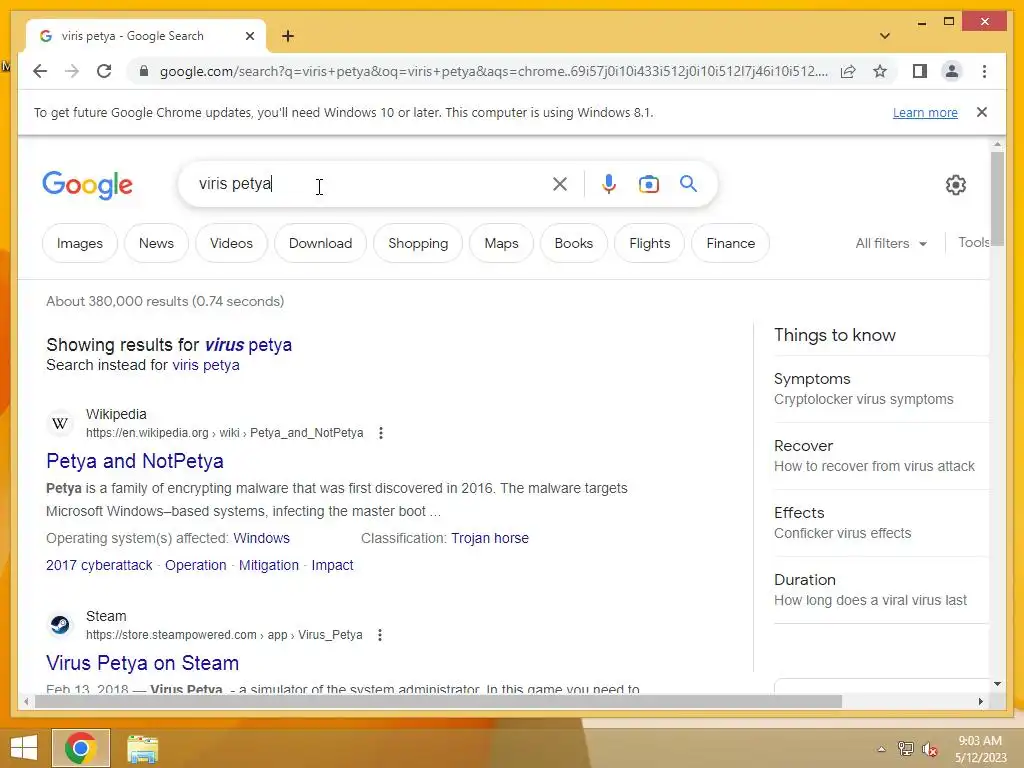
Task: Select the Maps filter chip
Action: [501, 243]
